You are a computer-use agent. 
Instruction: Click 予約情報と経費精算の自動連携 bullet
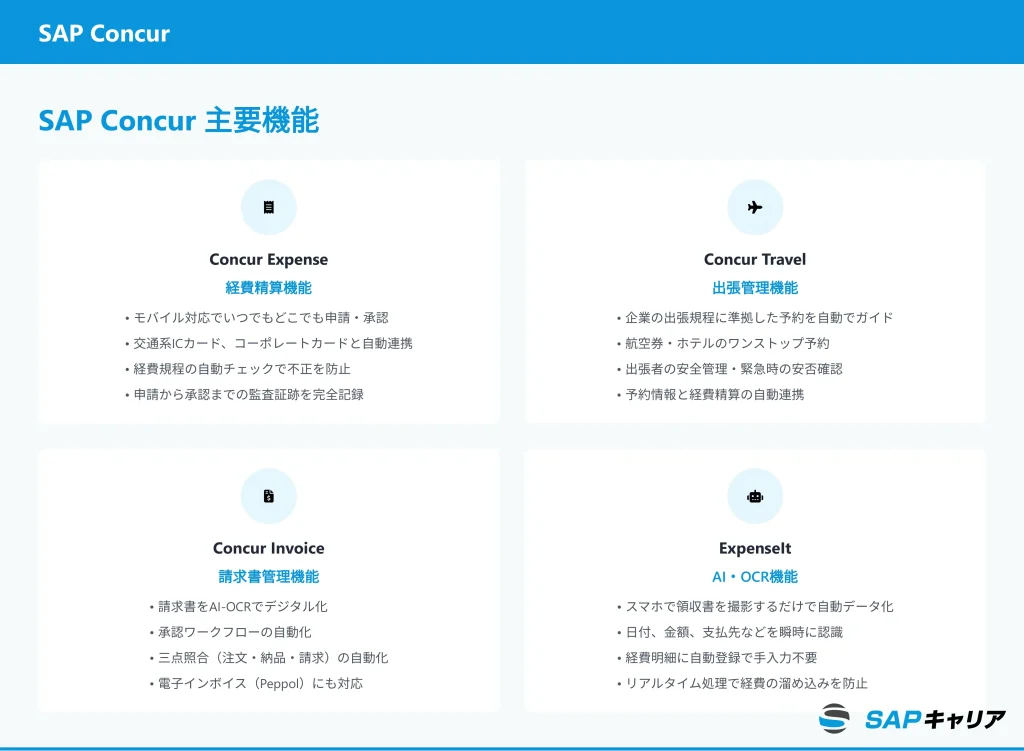[711, 394]
